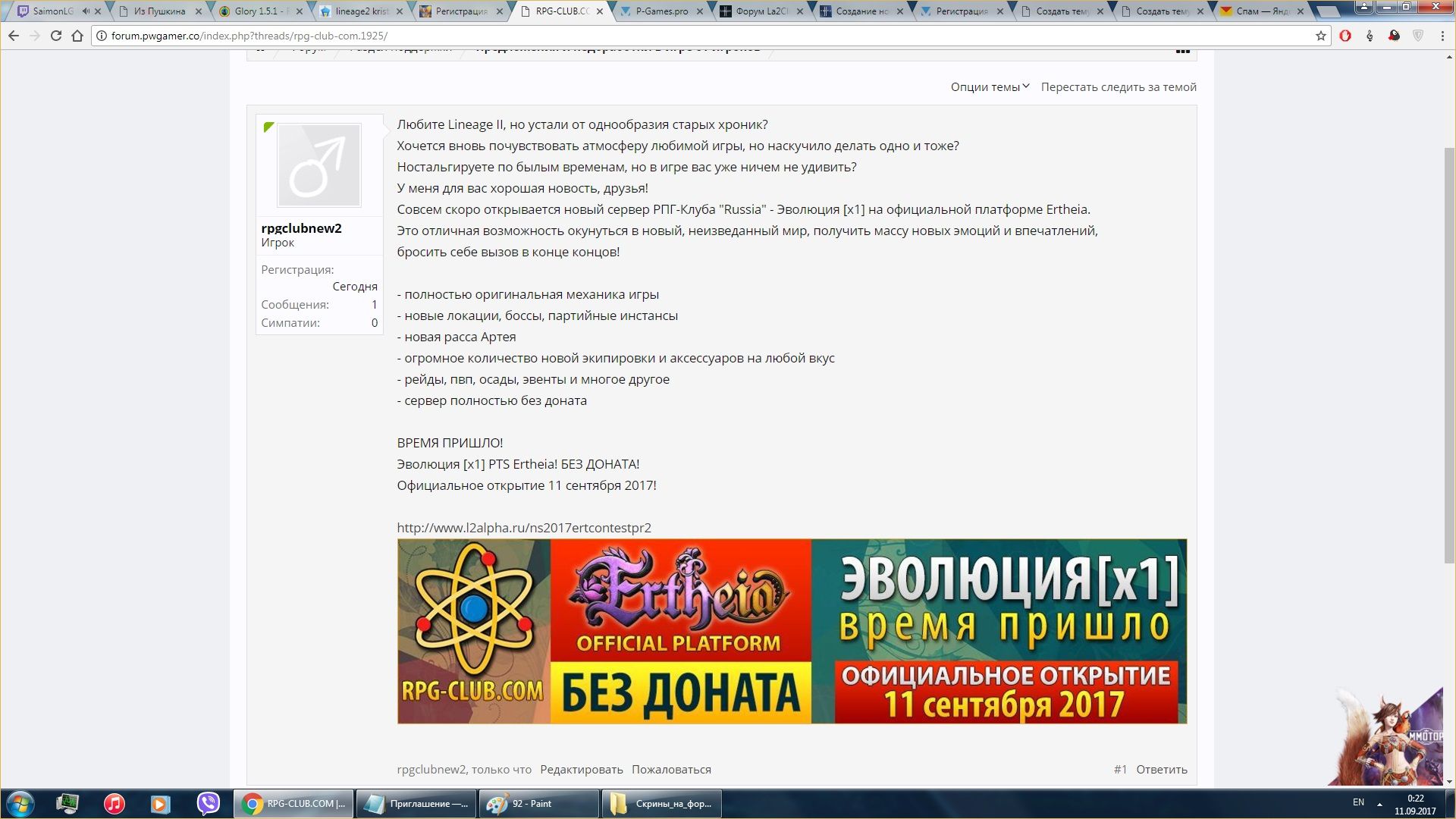The width and height of the screenshot is (1456, 819).
Task: Click the shield extension icon in toolbar
Action: [x=1418, y=36]
